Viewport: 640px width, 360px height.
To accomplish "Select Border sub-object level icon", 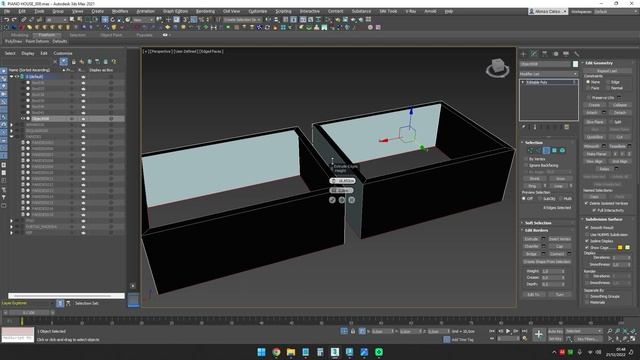I will point(546,151).
